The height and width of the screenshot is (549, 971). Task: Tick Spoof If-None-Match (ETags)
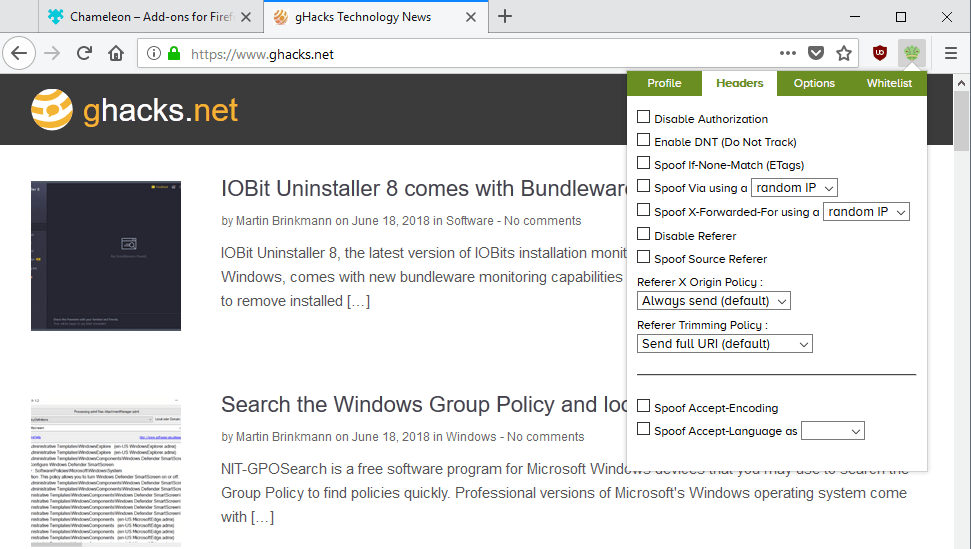coord(643,163)
